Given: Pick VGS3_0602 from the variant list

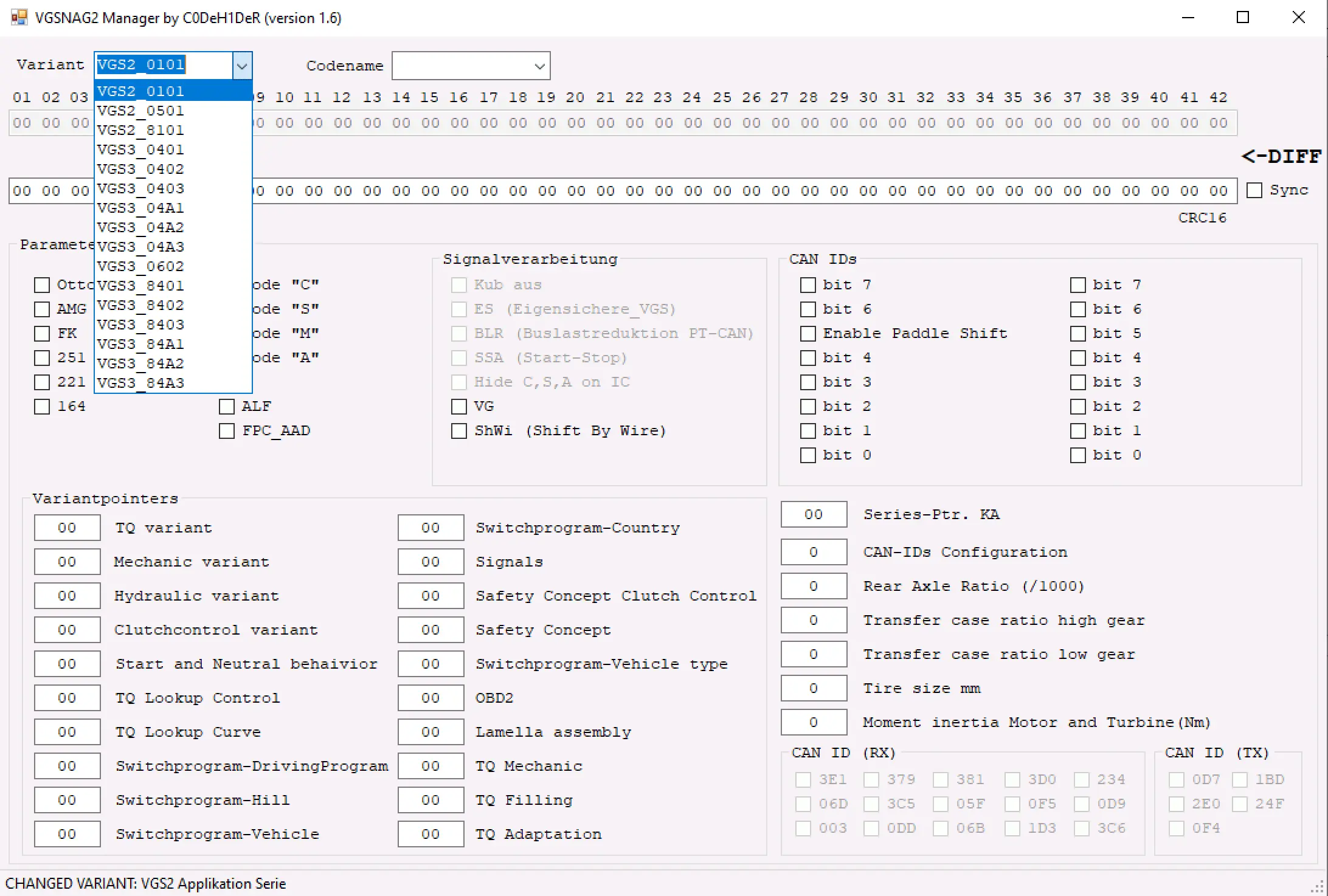Looking at the screenshot, I should [173, 266].
